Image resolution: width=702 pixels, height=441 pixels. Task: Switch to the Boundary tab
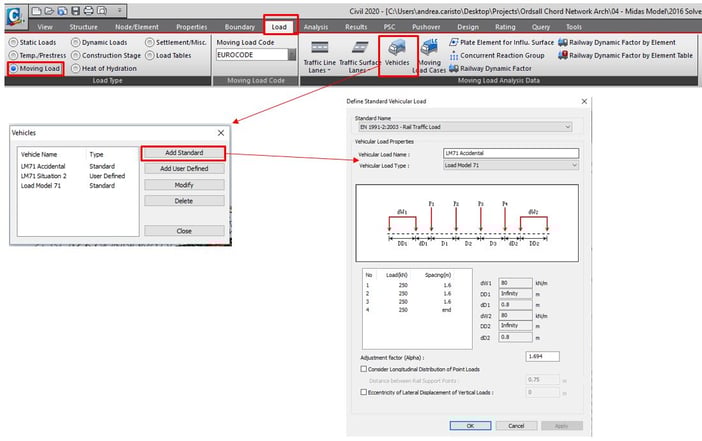pyautogui.click(x=240, y=27)
